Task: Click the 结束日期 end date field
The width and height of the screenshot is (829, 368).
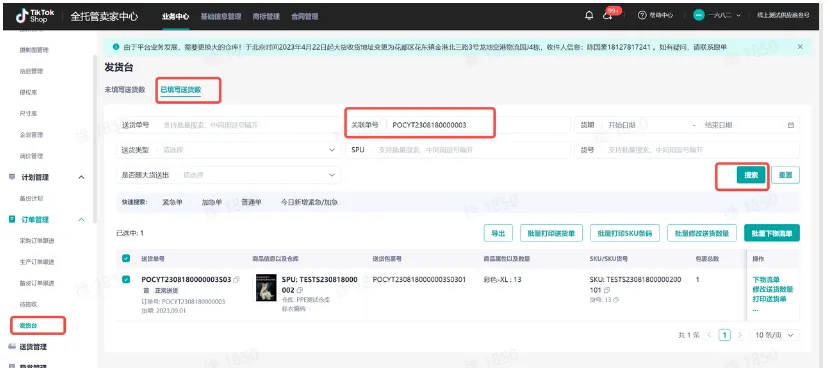Action: 719,125
